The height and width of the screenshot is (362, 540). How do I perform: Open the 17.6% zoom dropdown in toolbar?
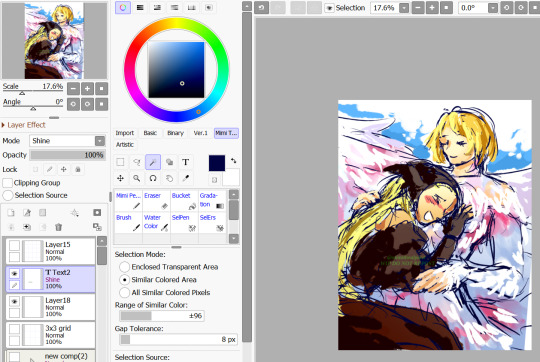[x=404, y=8]
